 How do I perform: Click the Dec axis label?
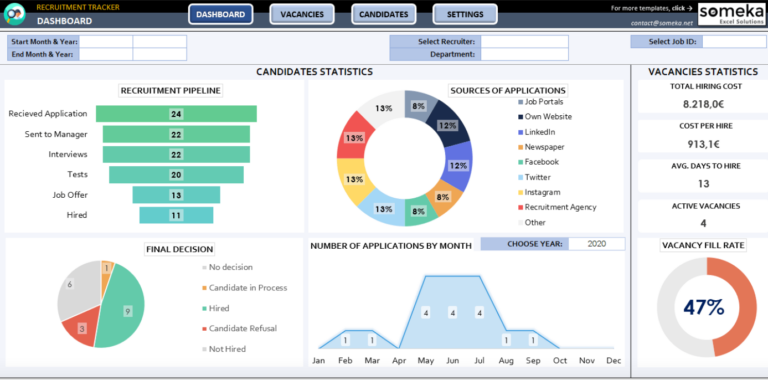coord(613,361)
